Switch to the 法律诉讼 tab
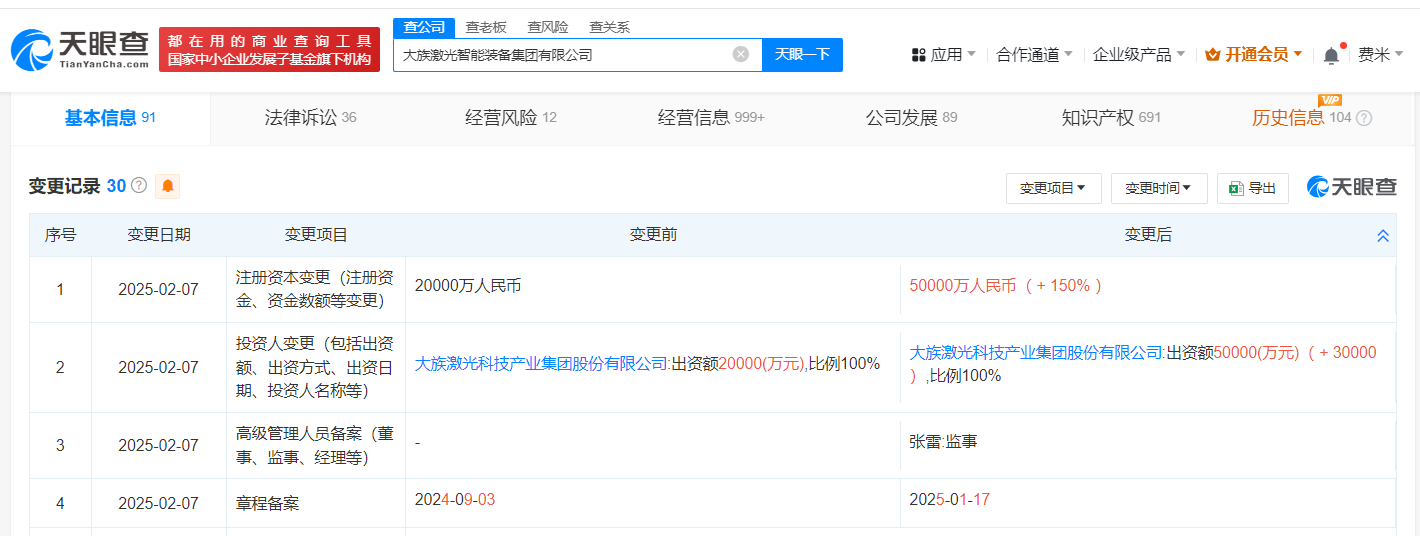This screenshot has width=1420, height=536. (x=310, y=118)
